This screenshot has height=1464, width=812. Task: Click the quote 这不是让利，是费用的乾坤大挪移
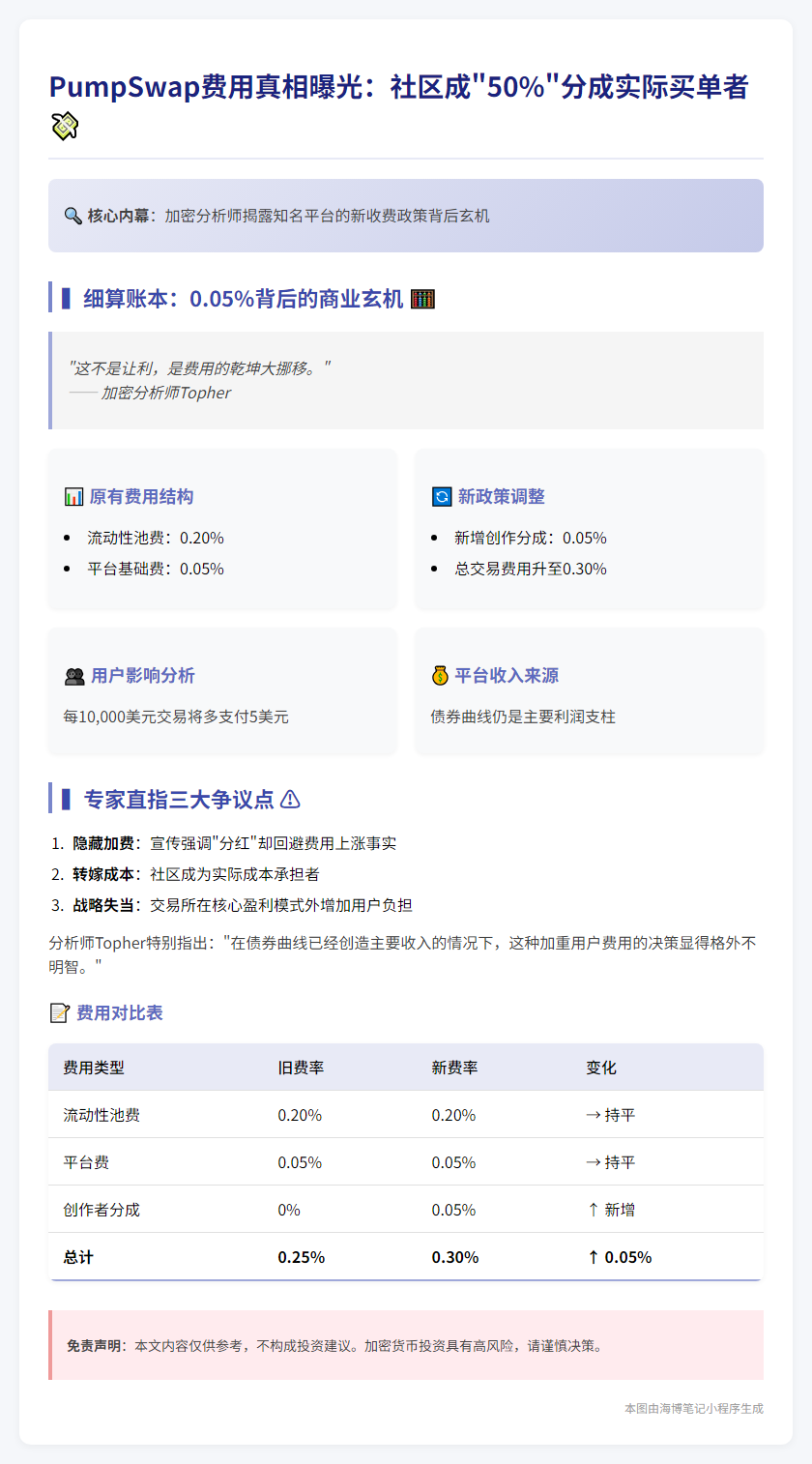[x=199, y=367]
